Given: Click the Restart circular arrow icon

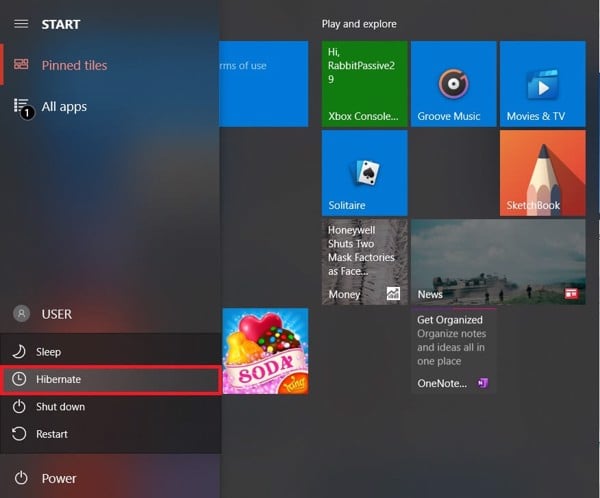Looking at the screenshot, I should [19, 434].
